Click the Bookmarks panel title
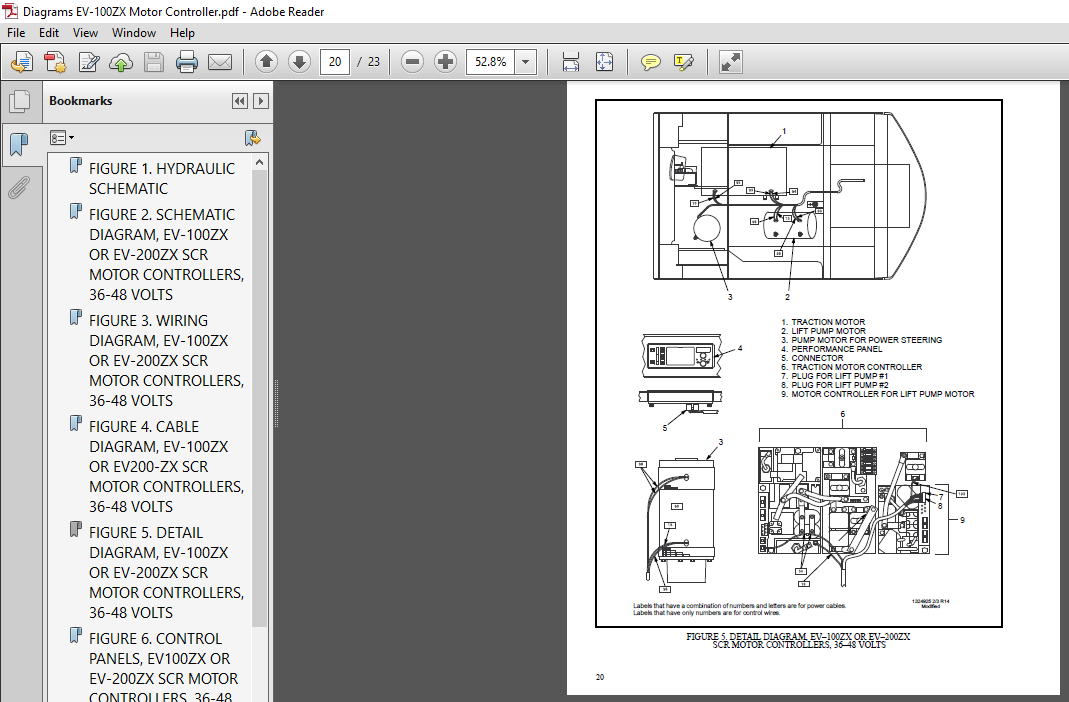Viewport: 1069px width, 702px height. [x=80, y=101]
